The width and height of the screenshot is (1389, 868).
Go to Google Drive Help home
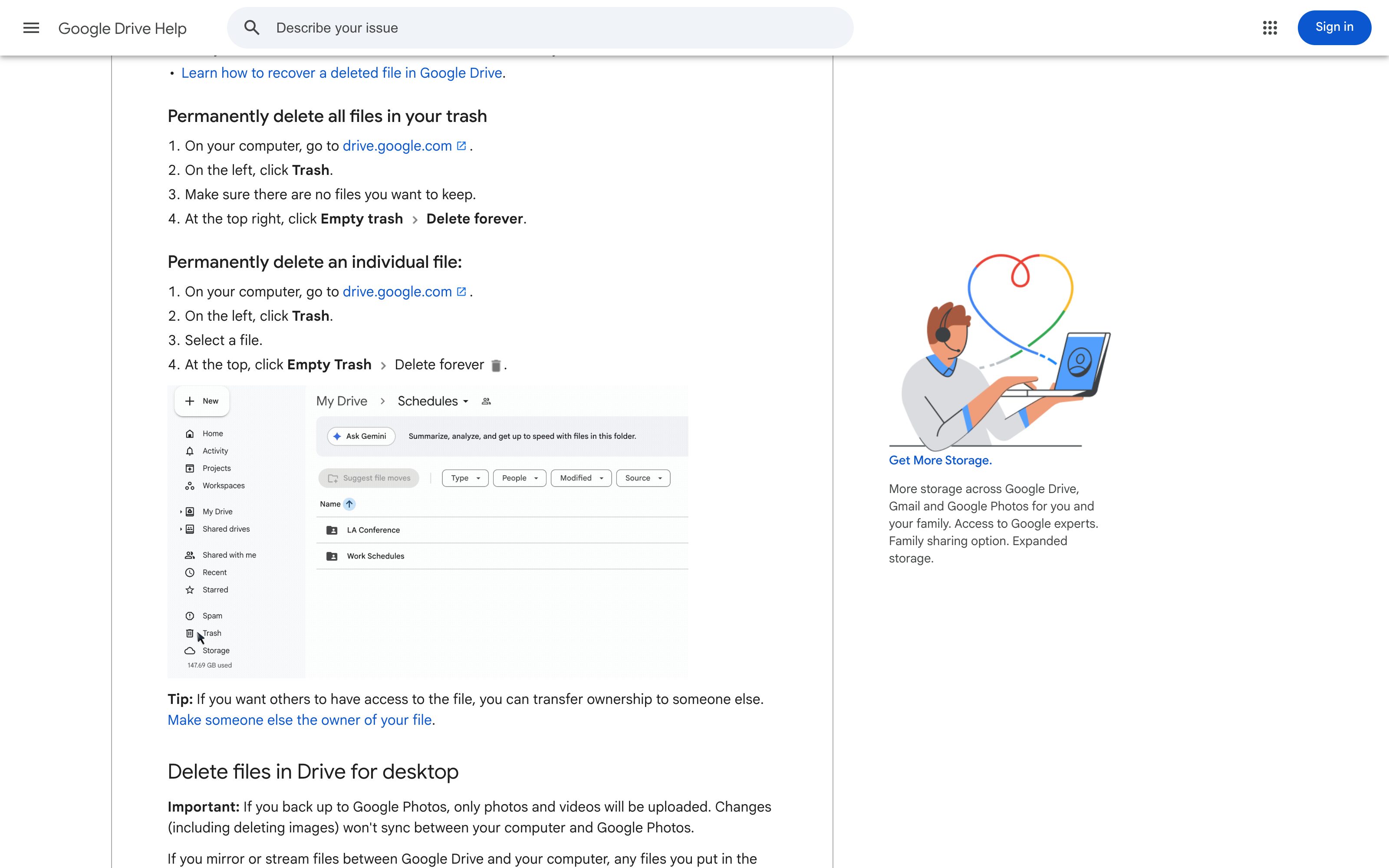[122, 28]
